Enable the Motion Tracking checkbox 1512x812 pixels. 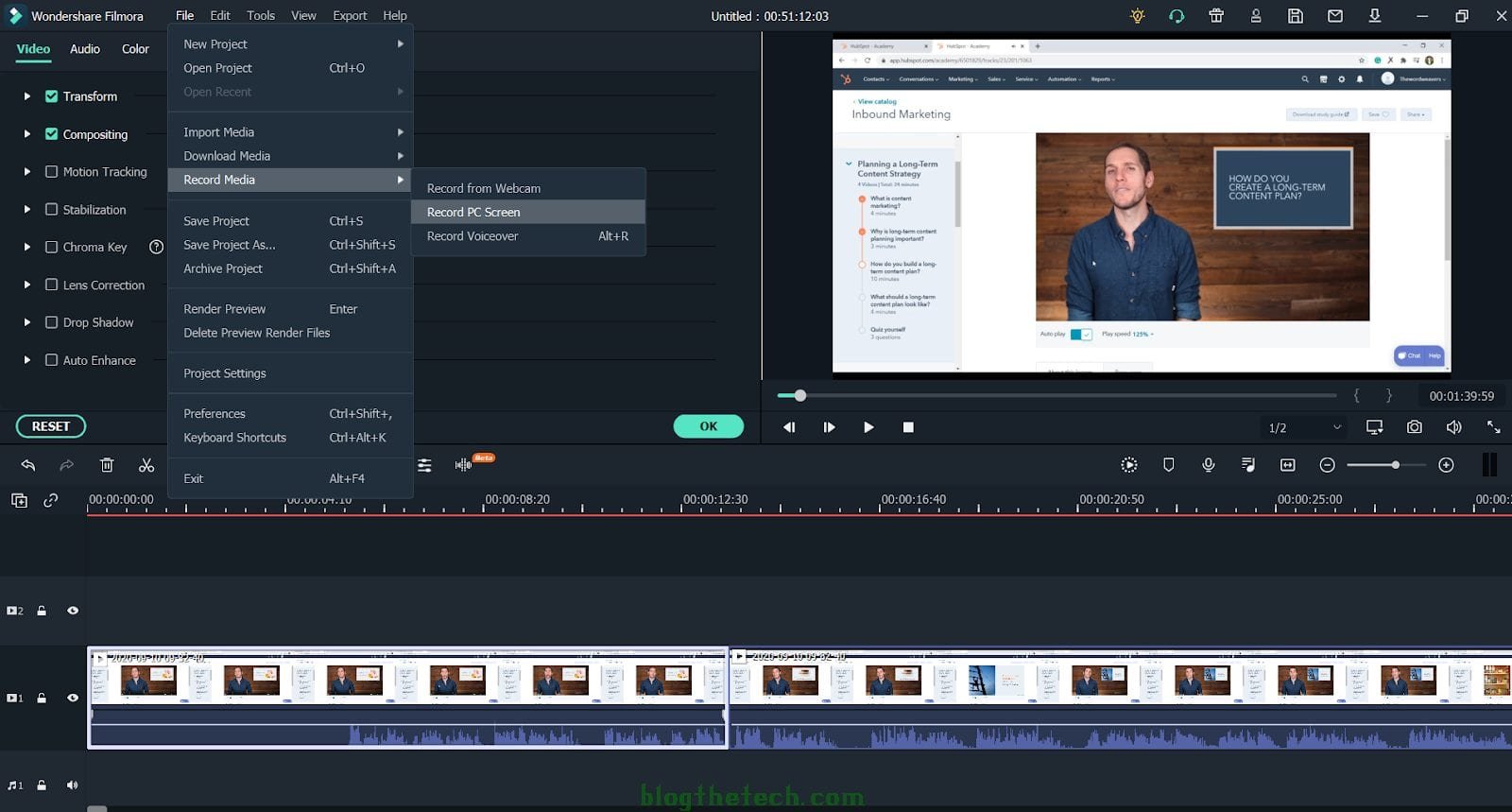52,172
